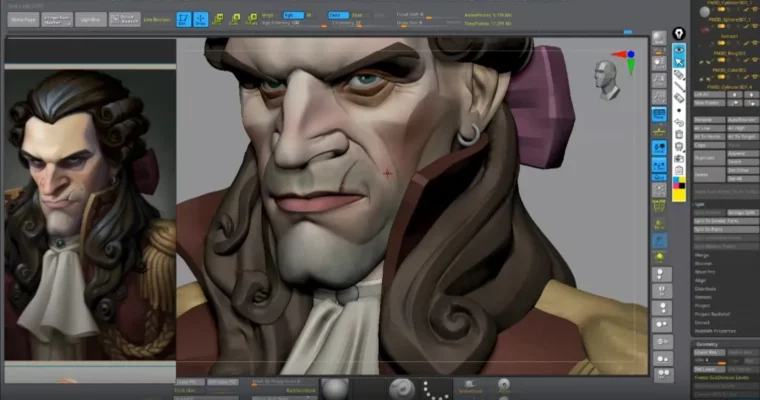Click Split To Parts
The height and width of the screenshot is (400, 760).
click(725, 229)
